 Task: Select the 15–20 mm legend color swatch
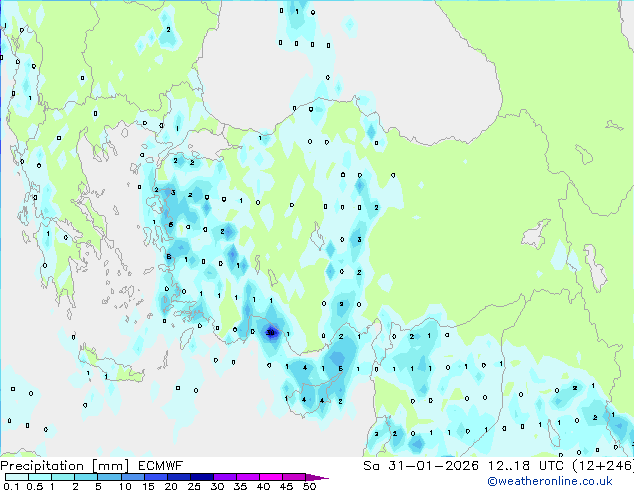156,477
